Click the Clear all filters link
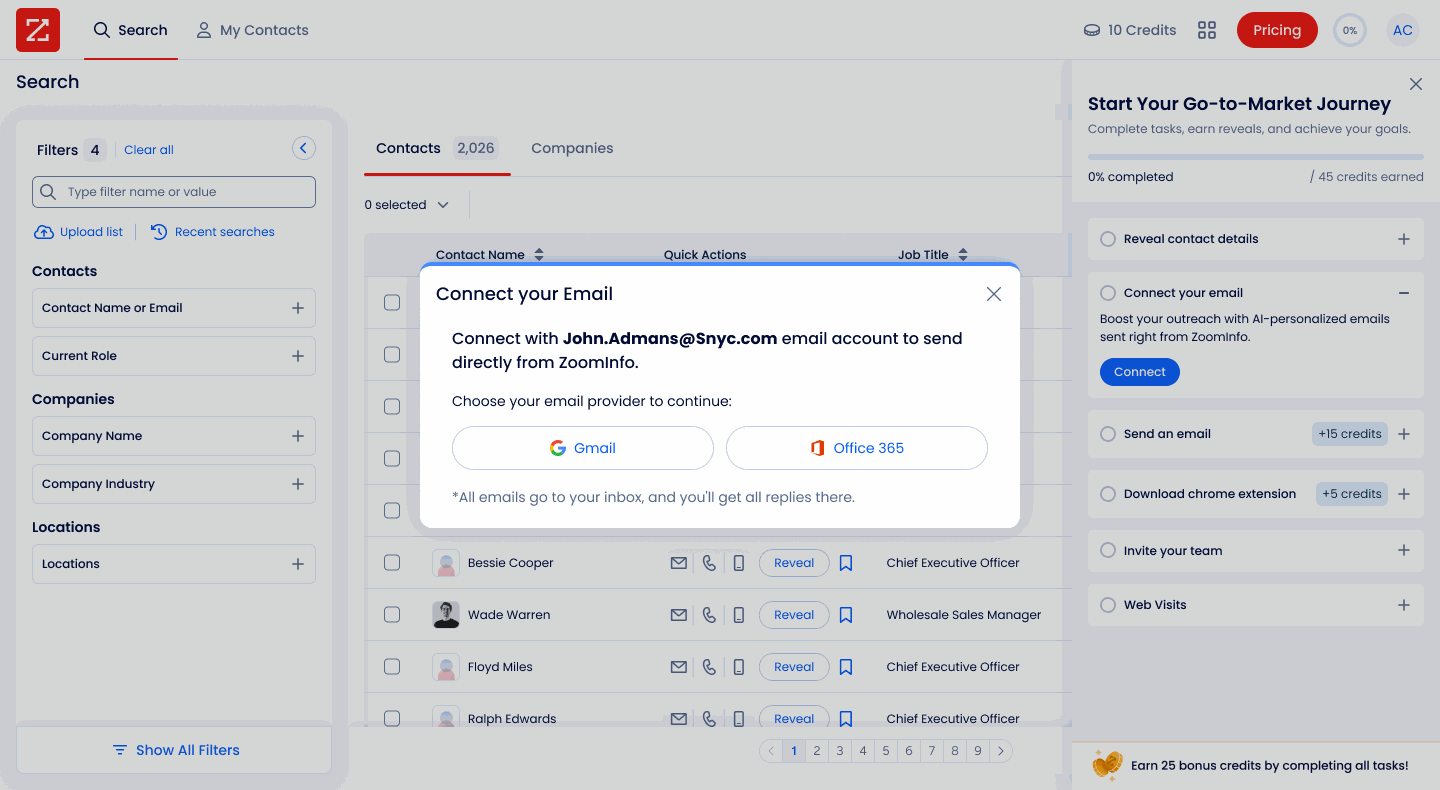Image resolution: width=1440 pixels, height=790 pixels. [149, 150]
